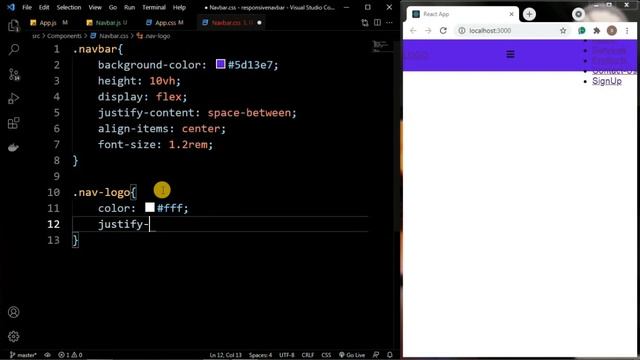Screen dimensions: 640x360
Task: Open the Chrome Extensions puzzle icon
Action: (597, 31)
